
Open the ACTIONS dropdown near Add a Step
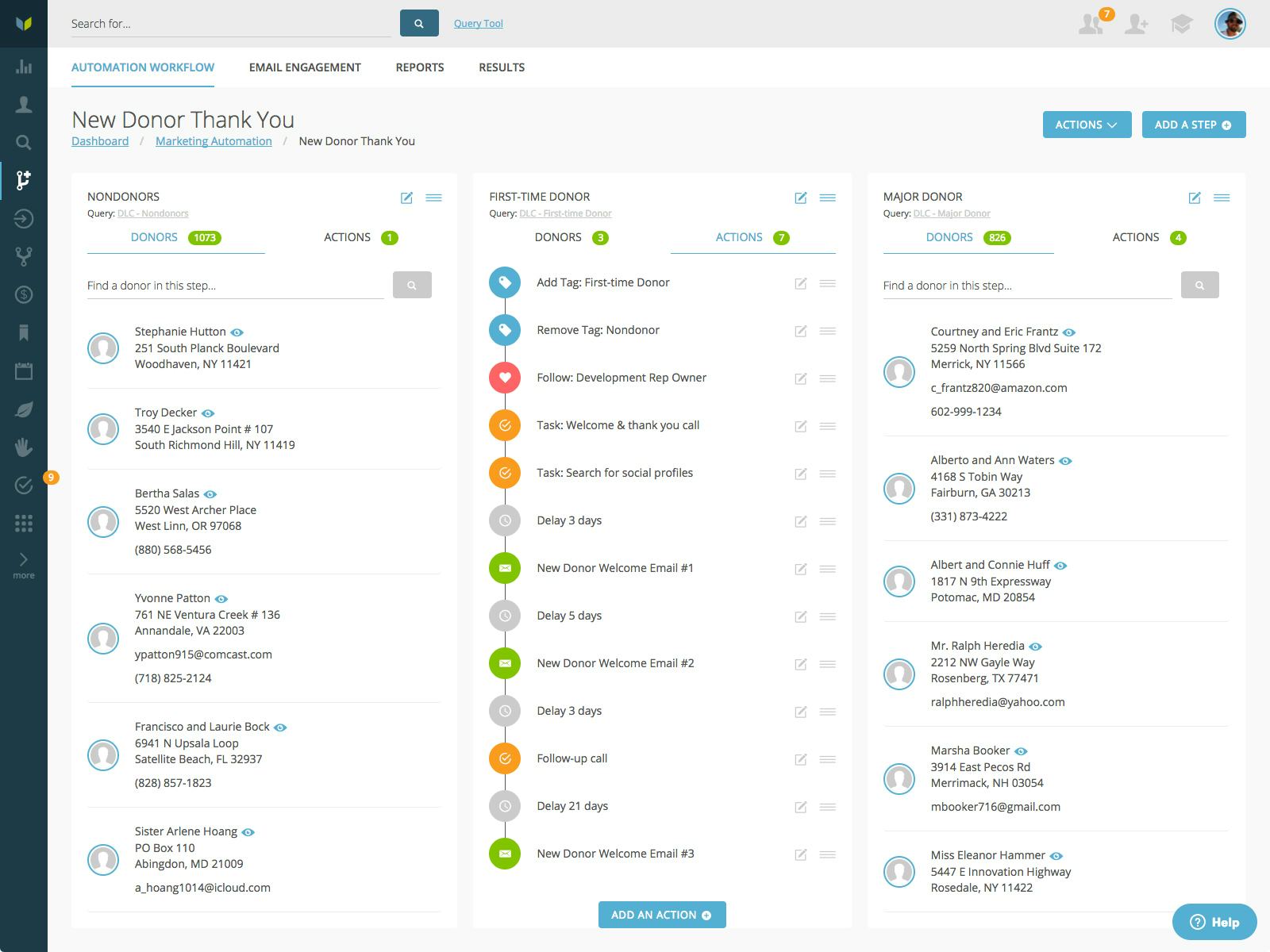coord(1087,125)
